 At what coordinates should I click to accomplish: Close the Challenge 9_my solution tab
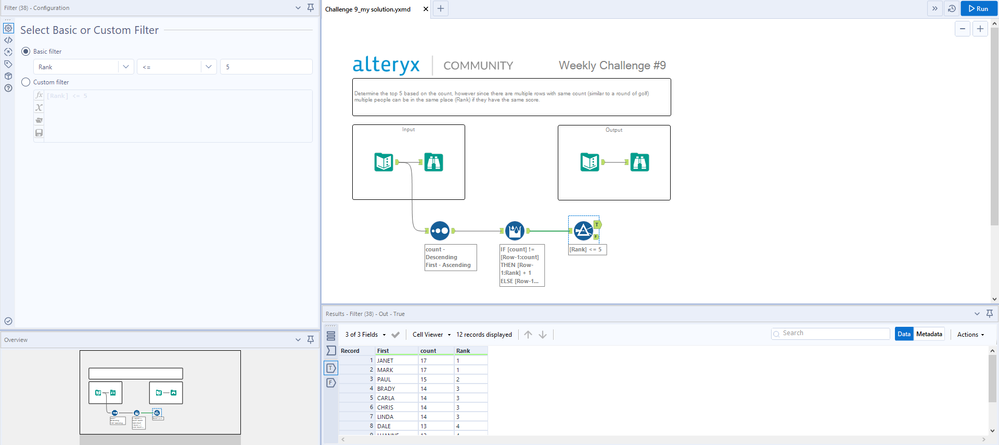[x=426, y=9]
